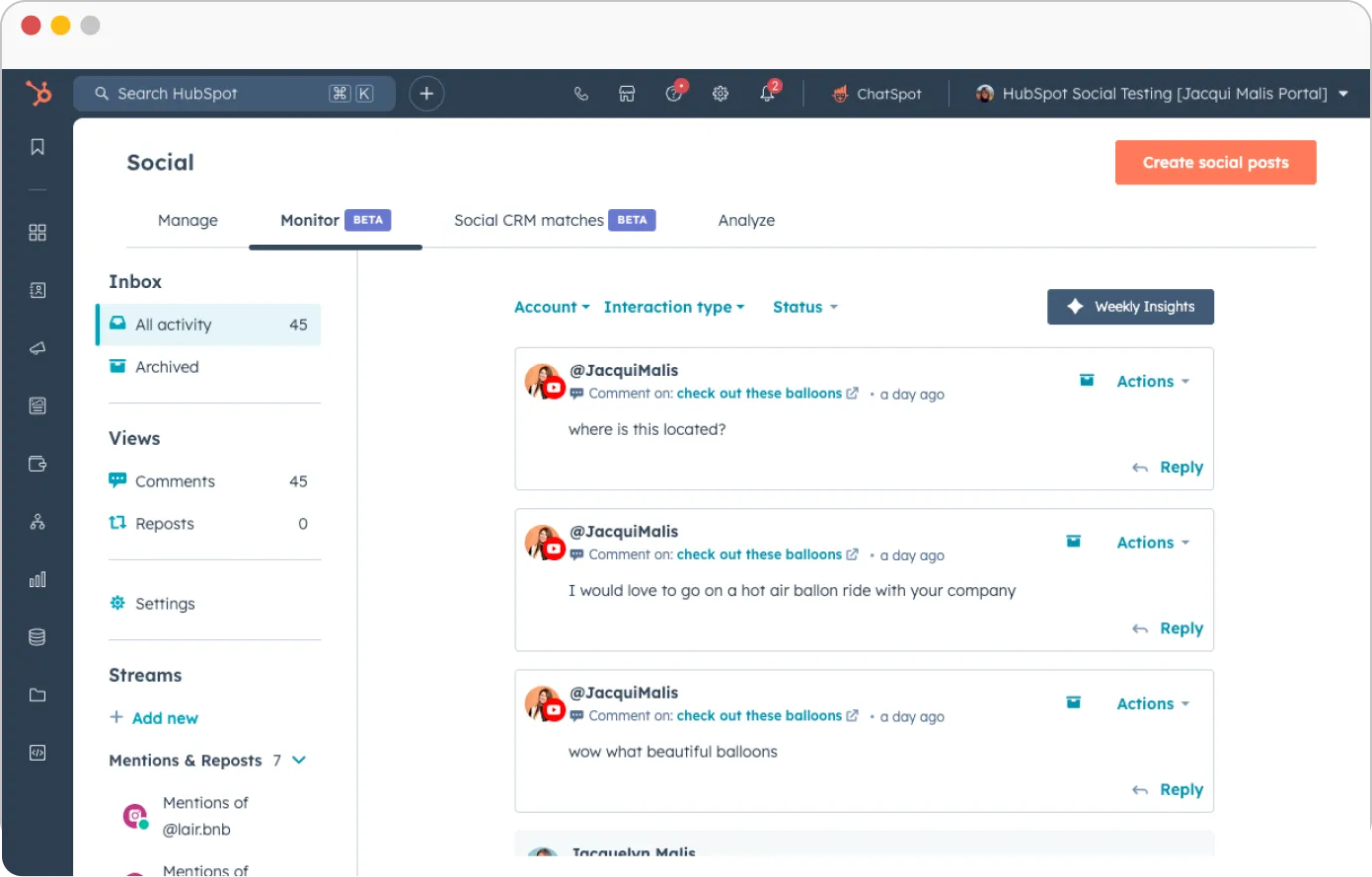Screen dimensions: 1372x877
Task: Open the check out these balloons link
Action: pos(761,393)
